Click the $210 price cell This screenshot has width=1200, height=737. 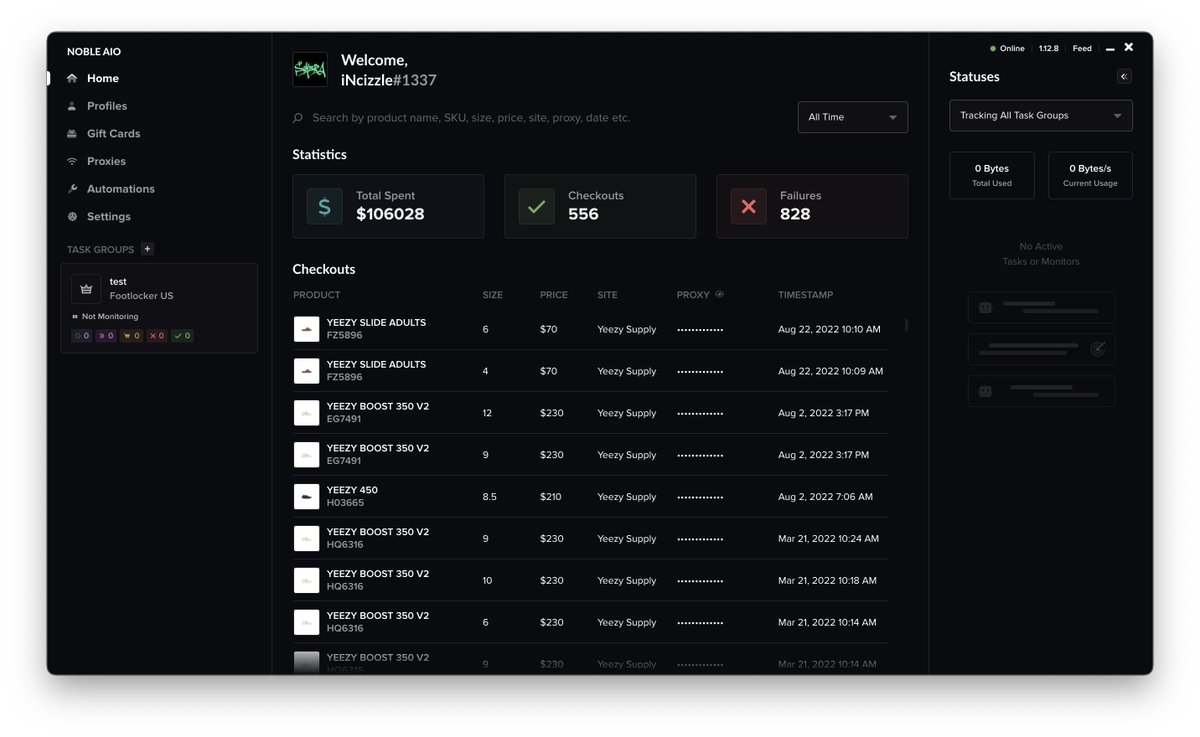552,497
